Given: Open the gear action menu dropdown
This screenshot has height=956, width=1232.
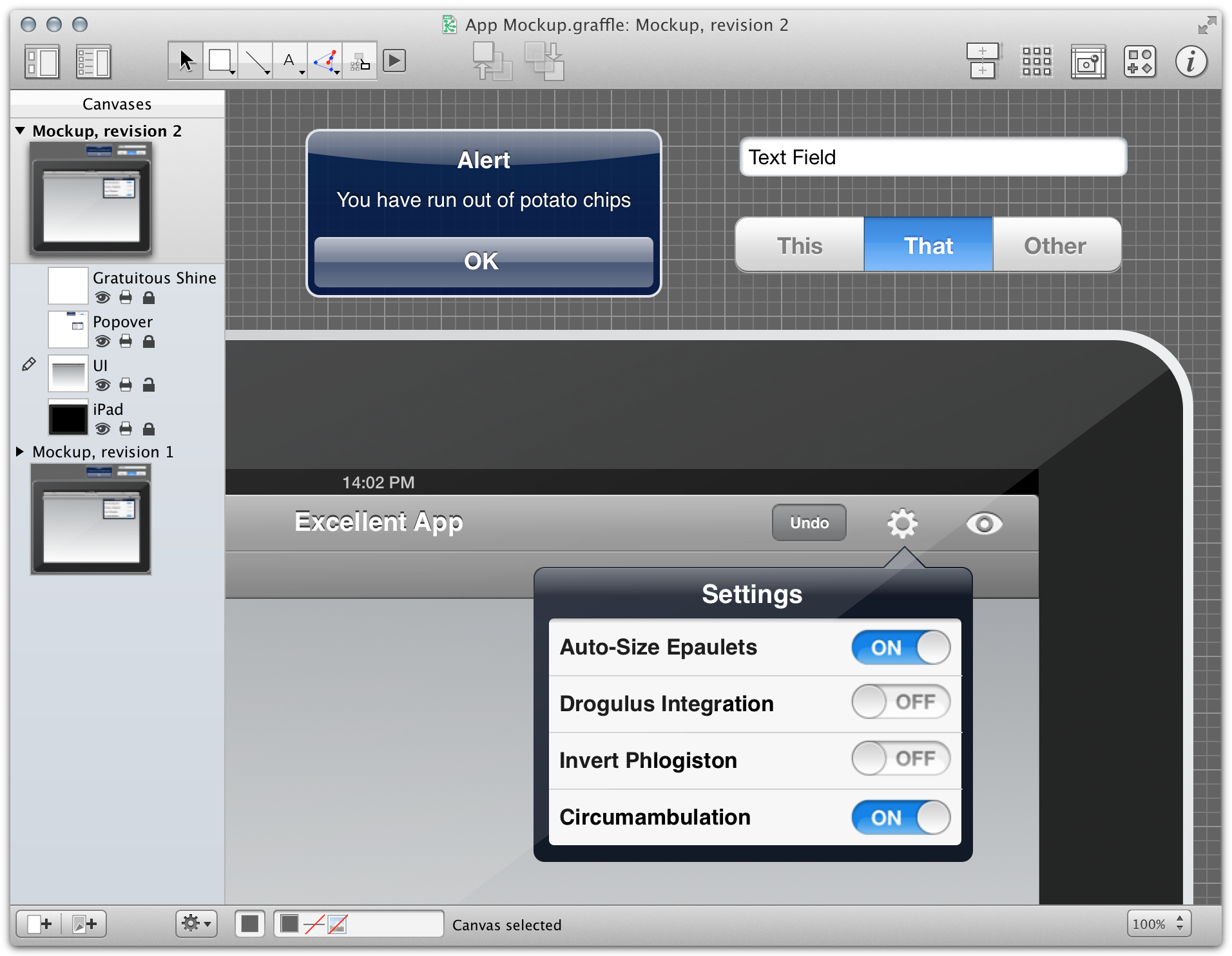Looking at the screenshot, I should pyautogui.click(x=196, y=924).
